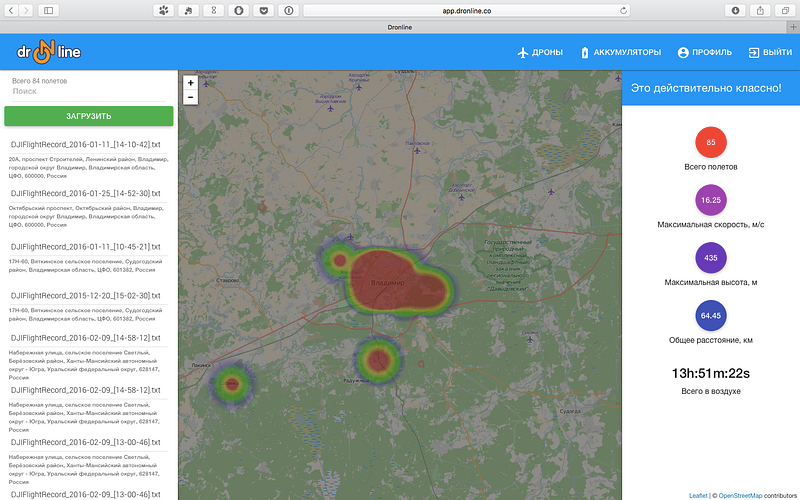Click the violet 435 max height circle
Viewport: 800px width, 500px height.
click(711, 258)
